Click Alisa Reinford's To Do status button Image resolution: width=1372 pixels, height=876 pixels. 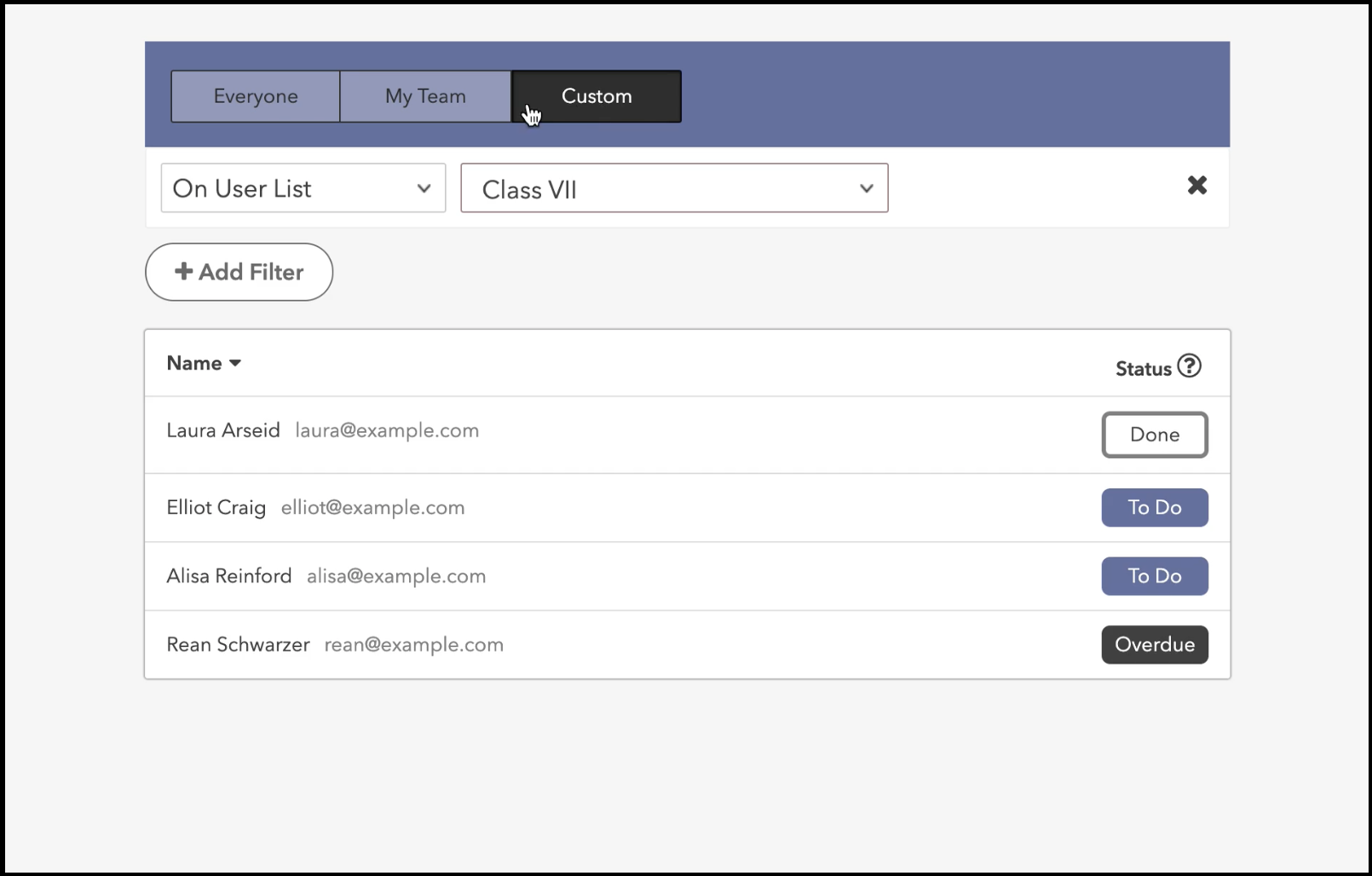click(1154, 576)
